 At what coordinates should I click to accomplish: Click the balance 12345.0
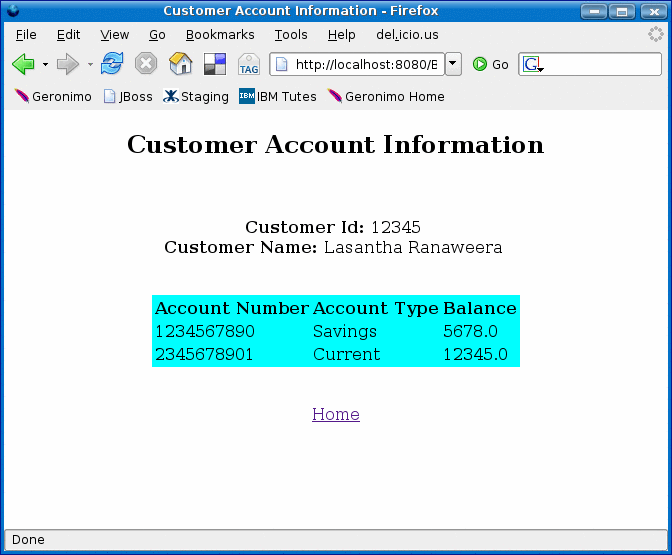475,354
